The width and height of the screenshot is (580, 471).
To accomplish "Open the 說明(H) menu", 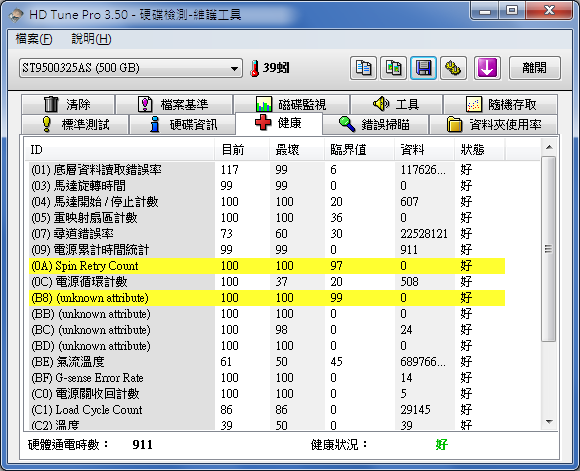I will (x=91, y=39).
